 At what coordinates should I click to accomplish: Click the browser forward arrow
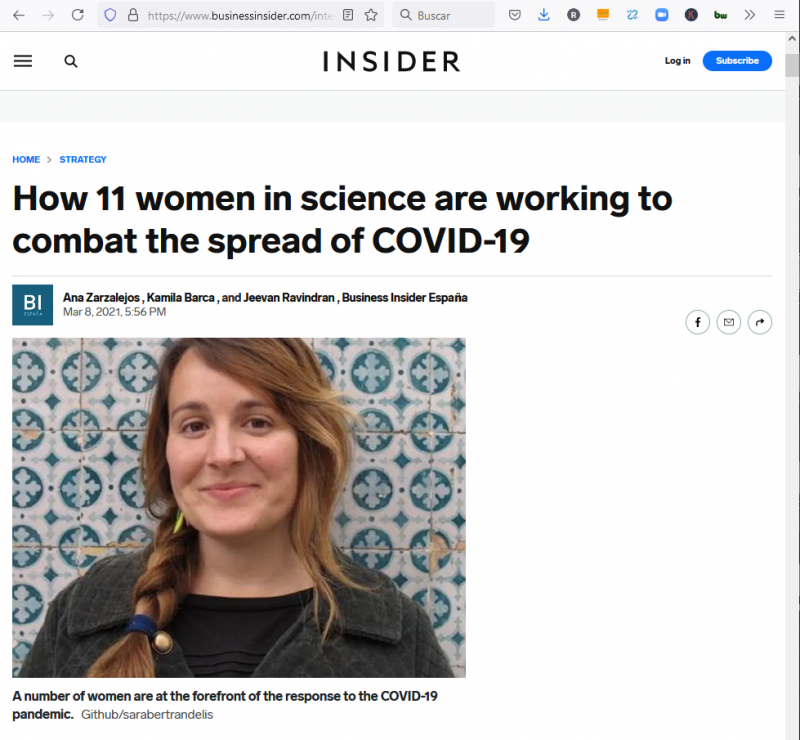[48, 15]
